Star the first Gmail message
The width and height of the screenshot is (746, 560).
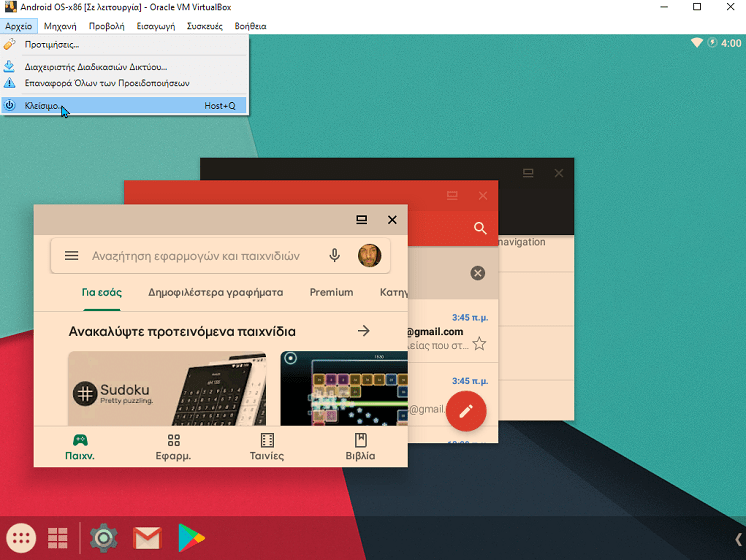click(x=479, y=344)
